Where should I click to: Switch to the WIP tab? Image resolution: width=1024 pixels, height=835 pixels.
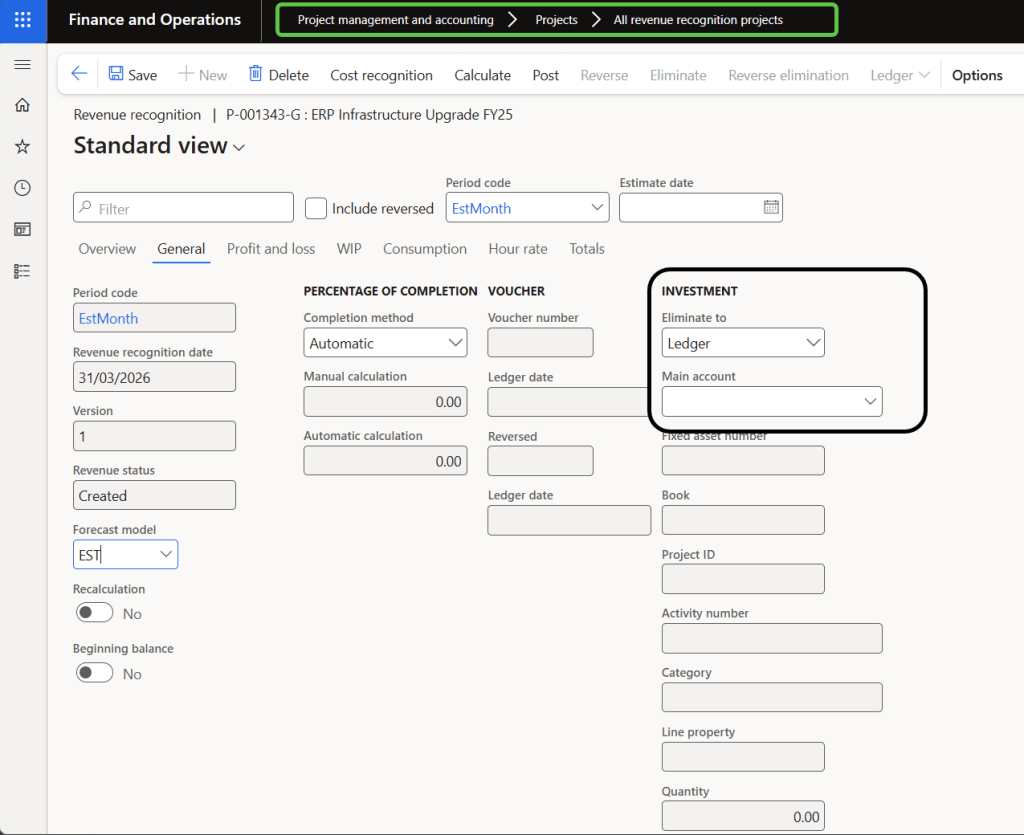point(349,249)
